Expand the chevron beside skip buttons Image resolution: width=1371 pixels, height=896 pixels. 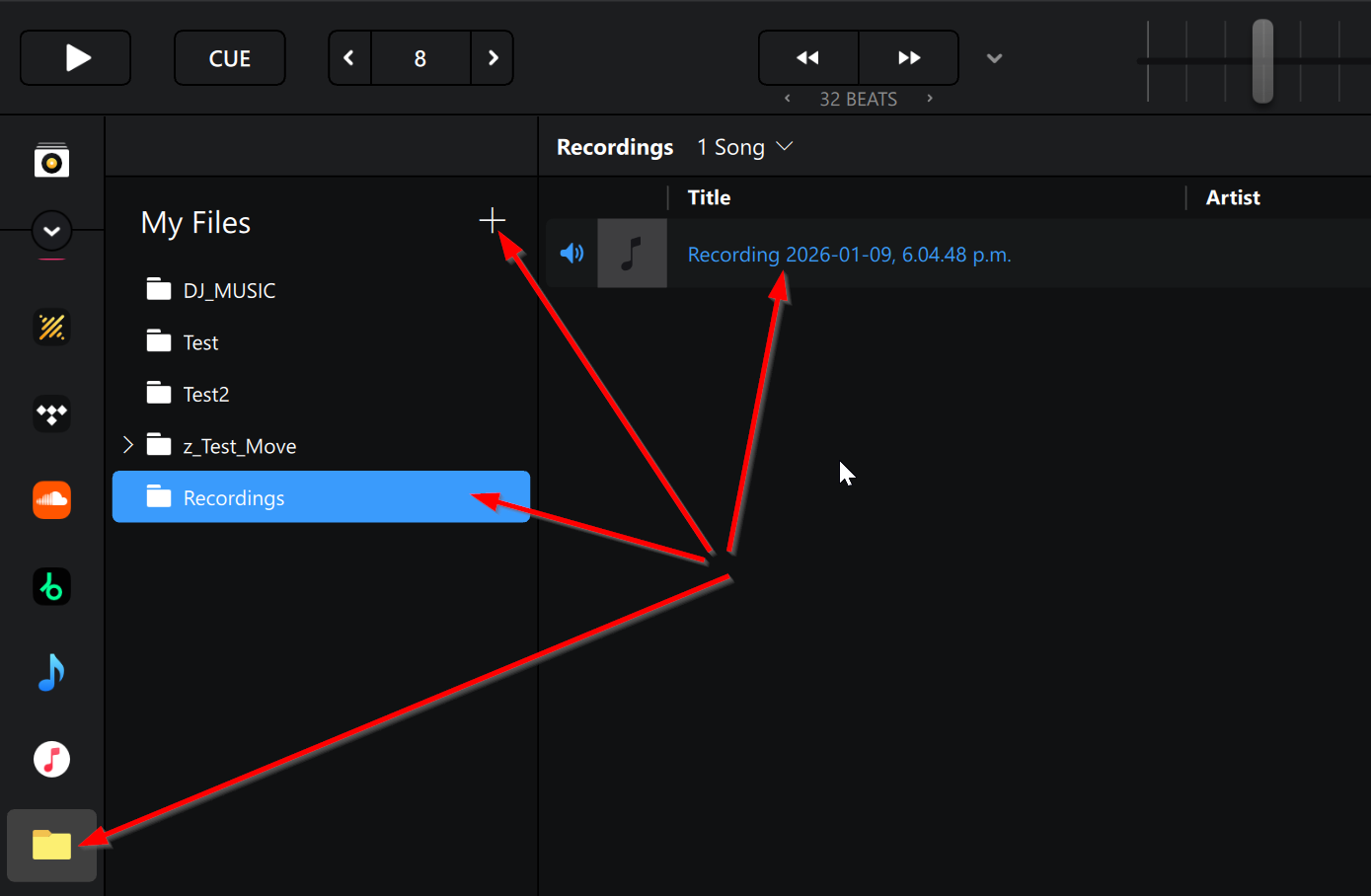pyautogui.click(x=994, y=58)
